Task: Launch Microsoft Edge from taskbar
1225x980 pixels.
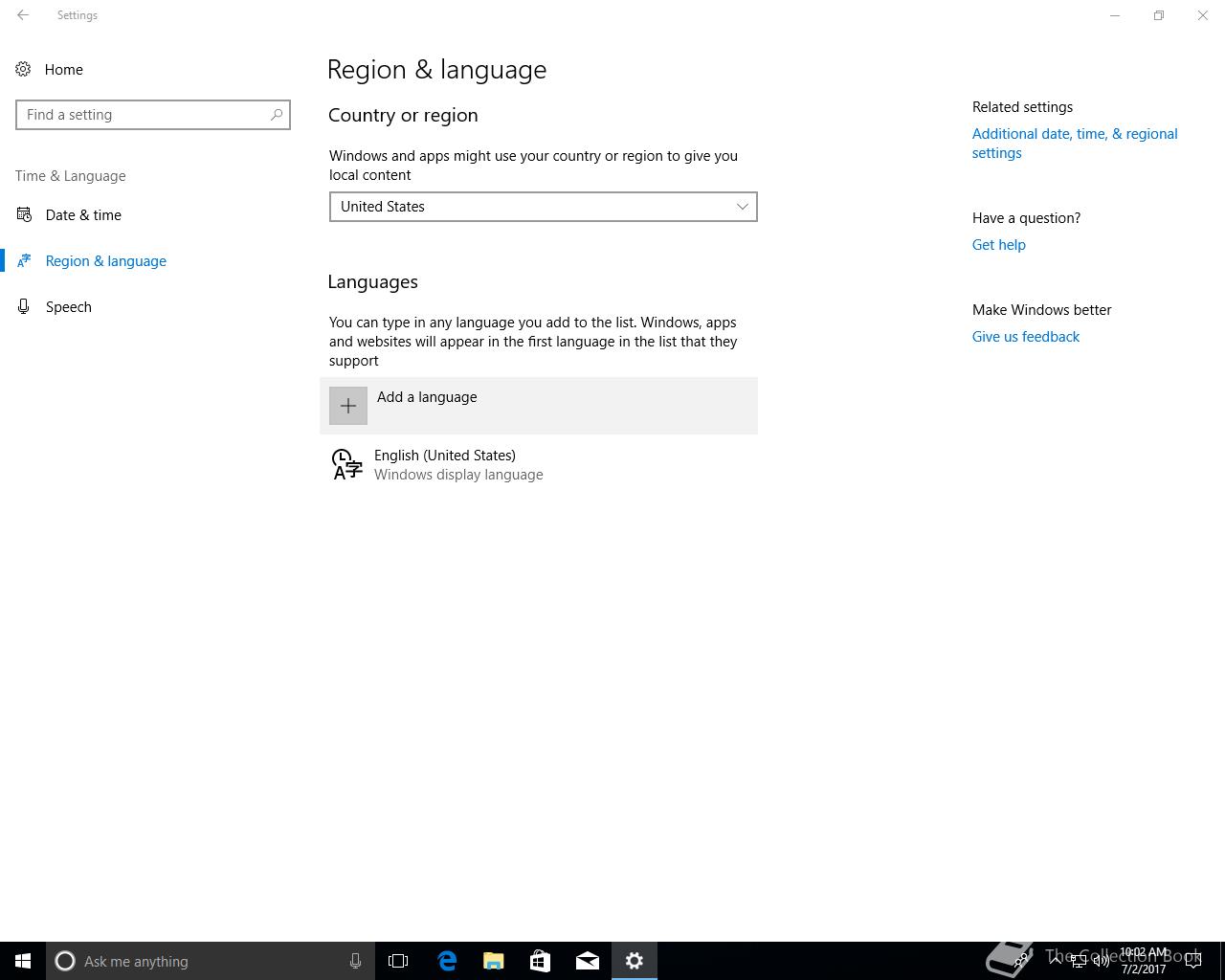Action: click(x=447, y=961)
